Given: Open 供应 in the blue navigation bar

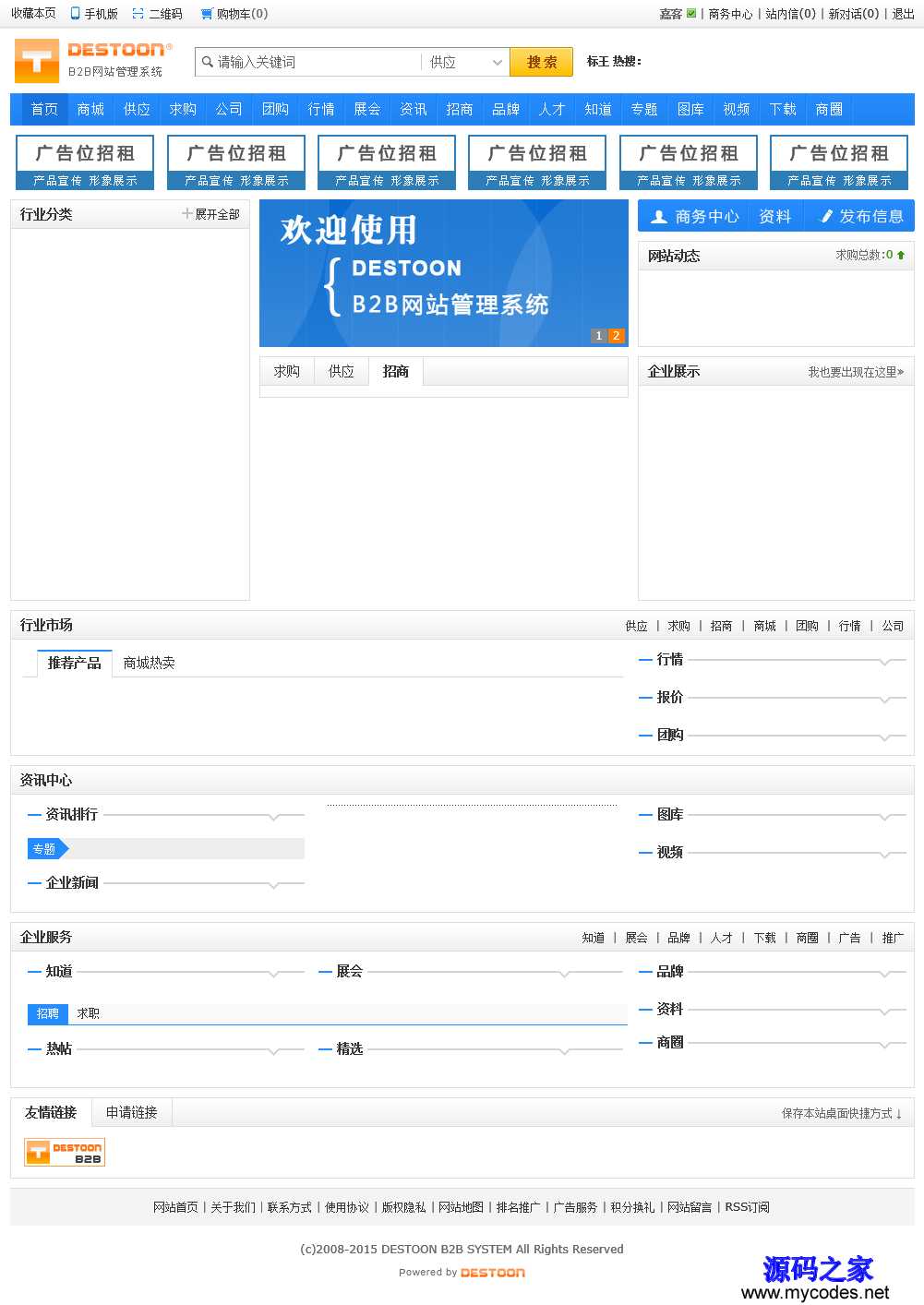Looking at the screenshot, I should 137,109.
